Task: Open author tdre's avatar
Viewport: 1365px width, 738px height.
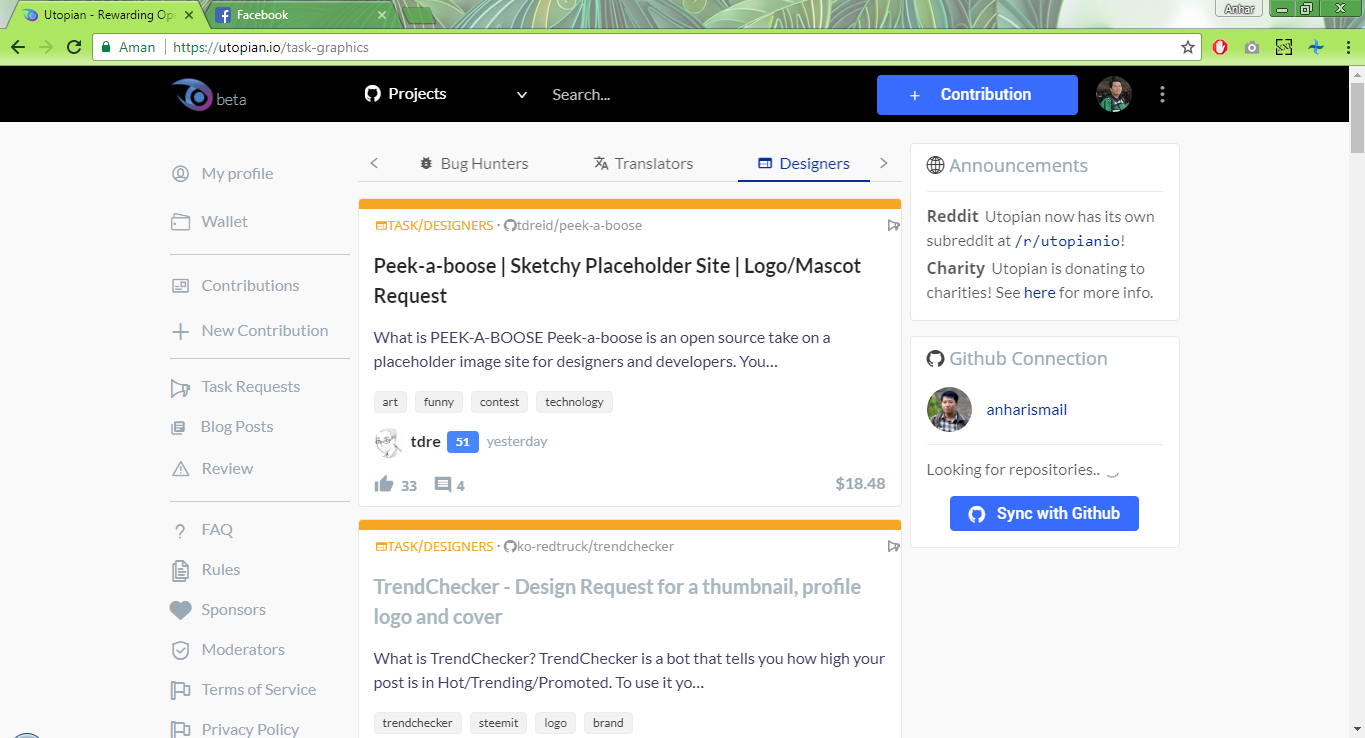Action: coord(388,442)
